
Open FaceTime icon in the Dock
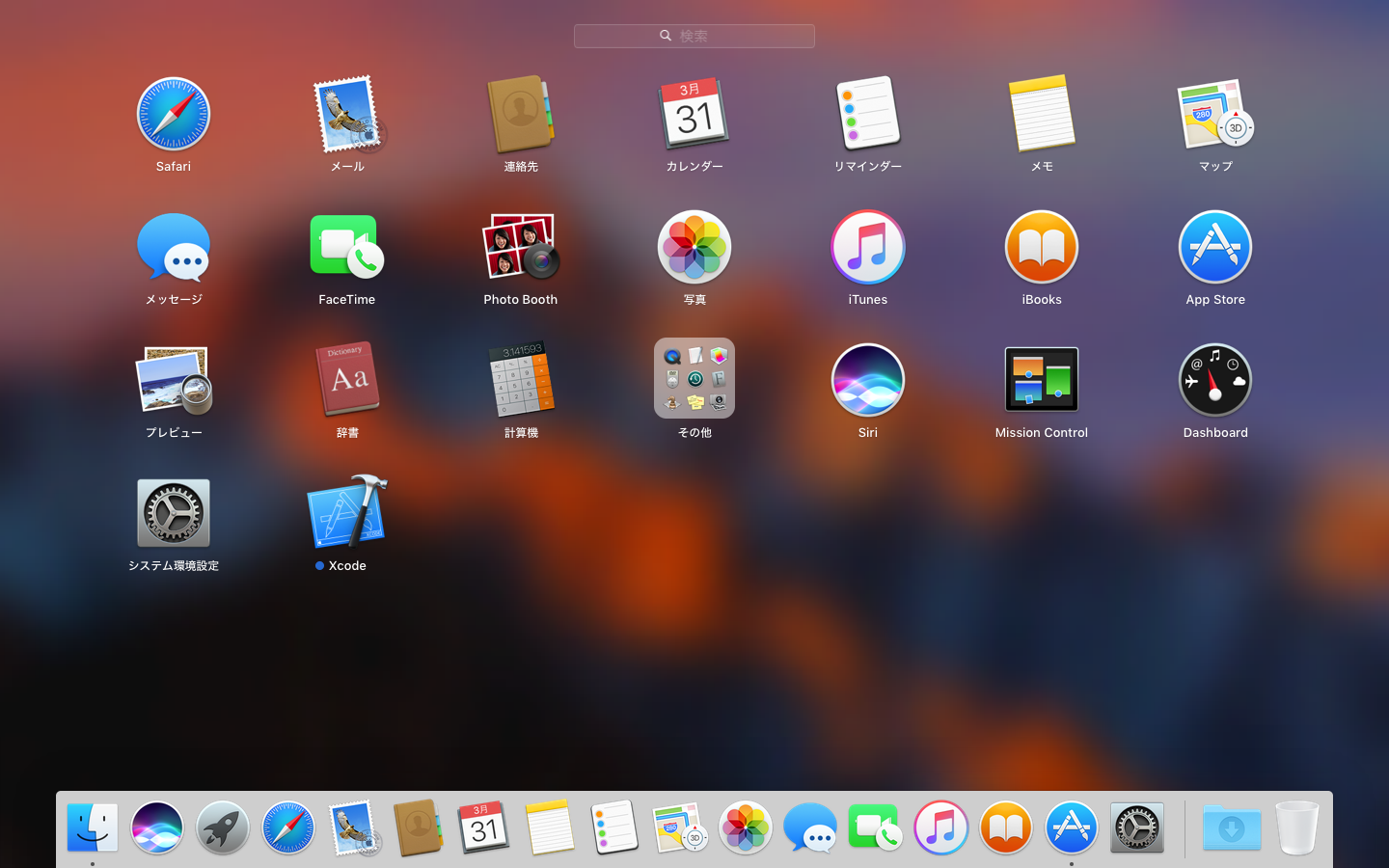(x=875, y=827)
